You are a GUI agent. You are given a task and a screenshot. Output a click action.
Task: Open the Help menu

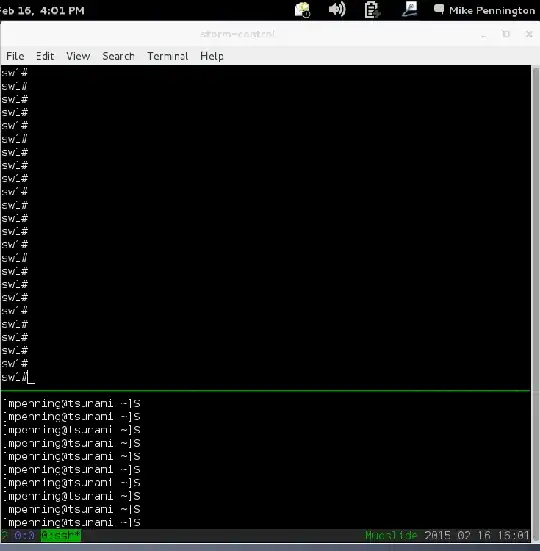point(212,56)
